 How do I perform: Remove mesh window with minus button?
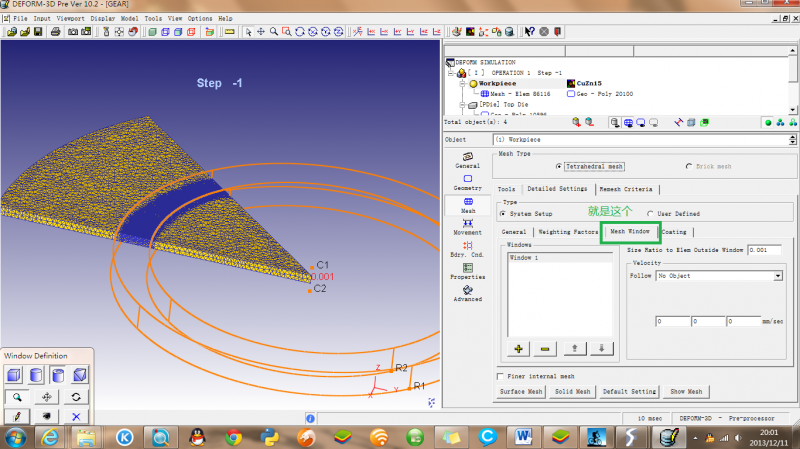coord(545,348)
